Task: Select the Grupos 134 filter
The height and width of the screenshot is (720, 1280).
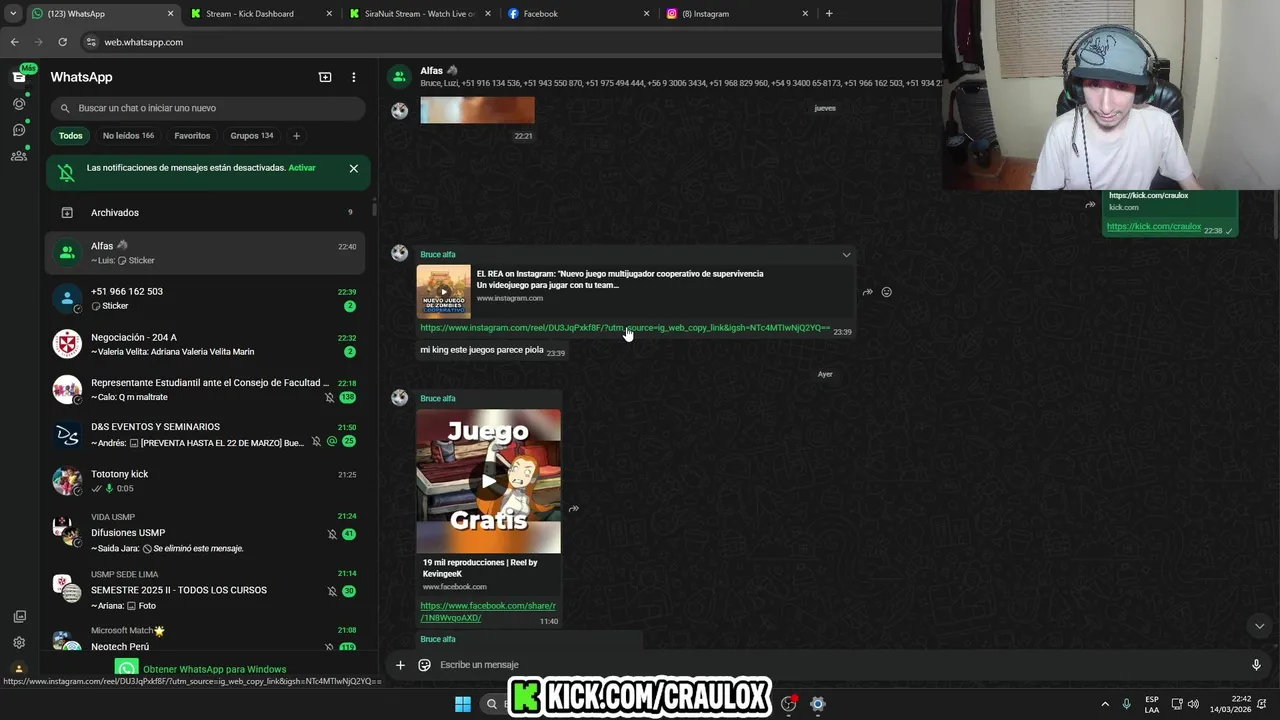Action: point(252,136)
